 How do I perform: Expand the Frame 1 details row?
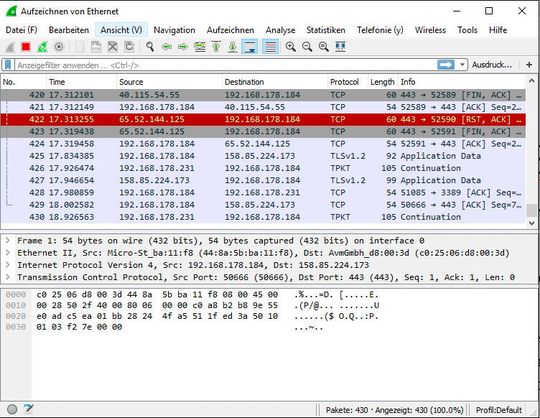tap(8, 240)
